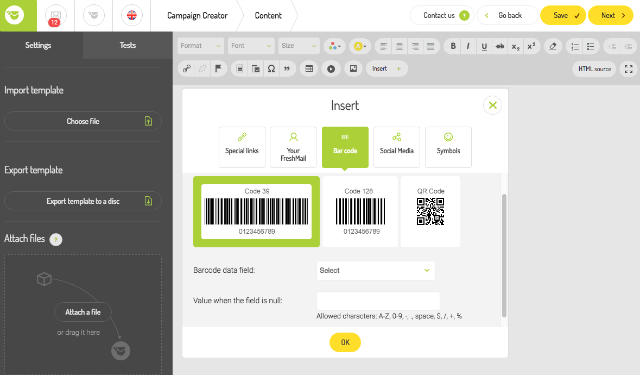
Task: Toggle subscript formatting
Action: (x=516, y=47)
